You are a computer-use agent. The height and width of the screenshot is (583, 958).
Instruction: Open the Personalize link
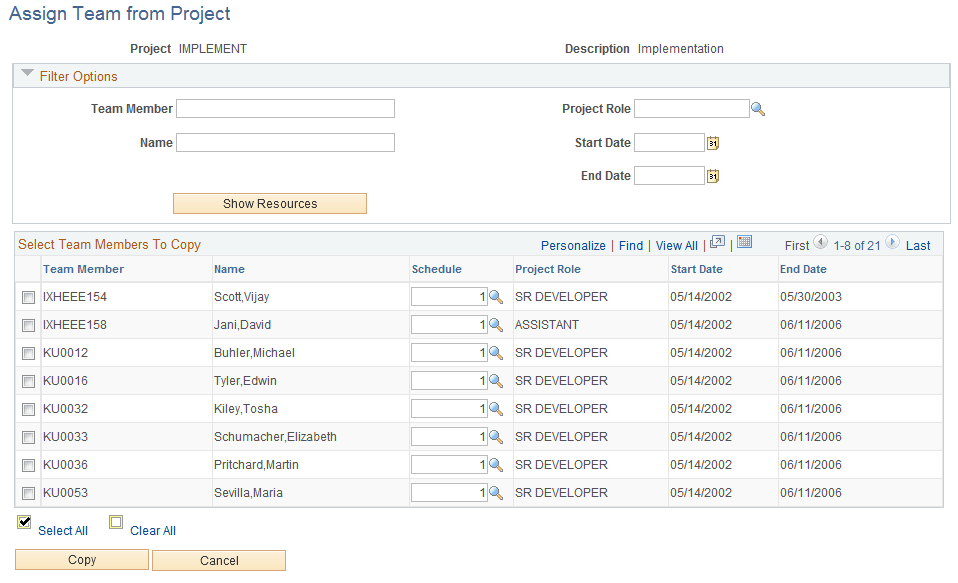pyautogui.click(x=573, y=245)
